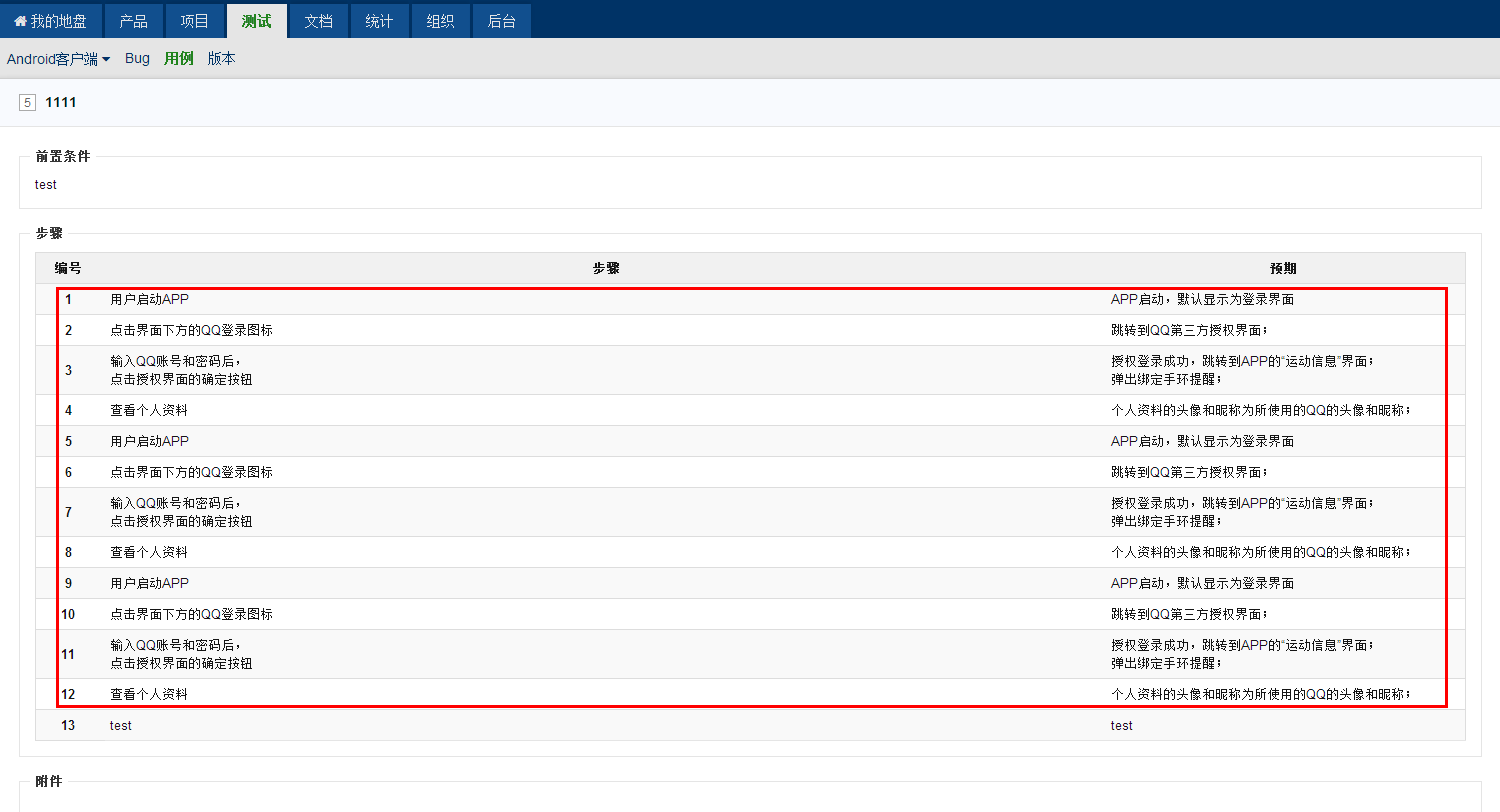This screenshot has width=1500, height=812.
Task: Click step number 9 in the 编号 column
Action: (x=68, y=583)
